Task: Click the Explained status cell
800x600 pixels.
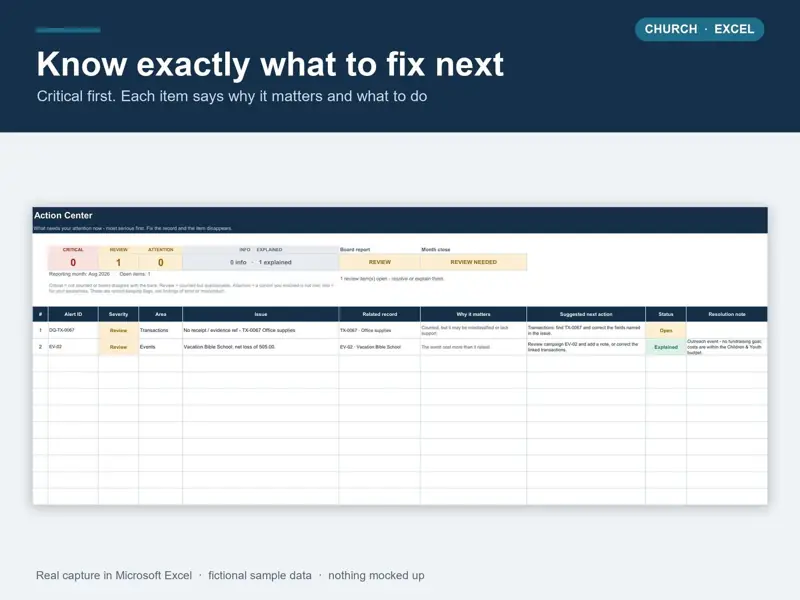Action: [x=666, y=347]
